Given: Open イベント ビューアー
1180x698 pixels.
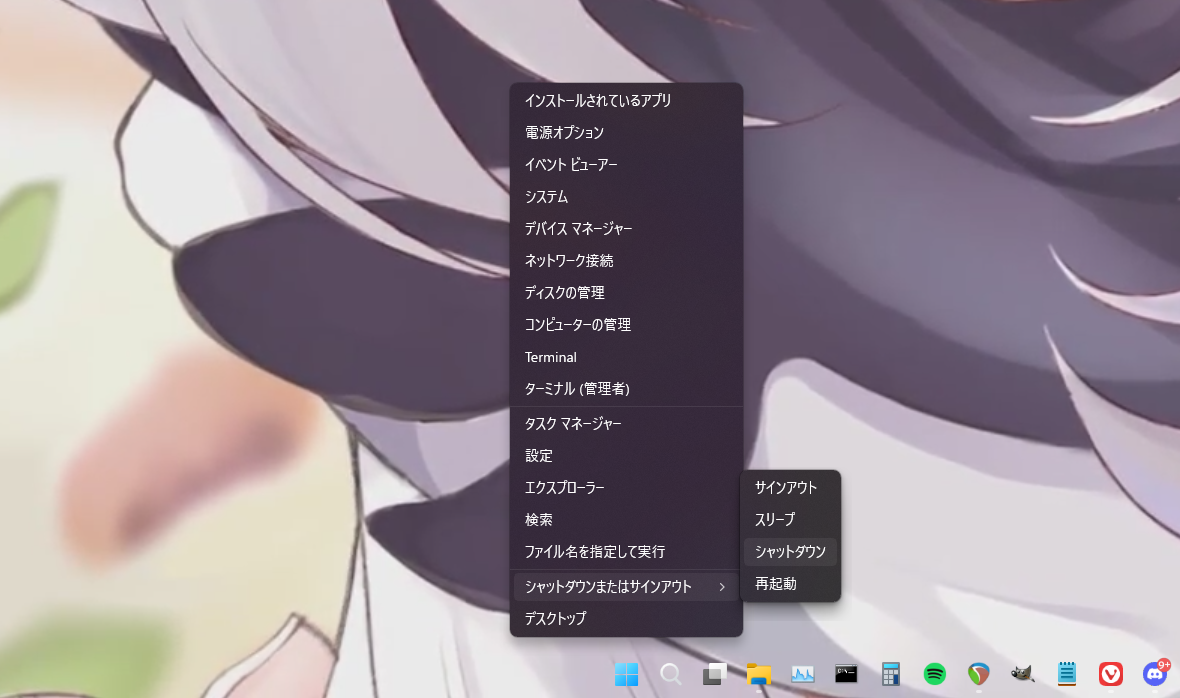Looking at the screenshot, I should pyautogui.click(x=626, y=165).
